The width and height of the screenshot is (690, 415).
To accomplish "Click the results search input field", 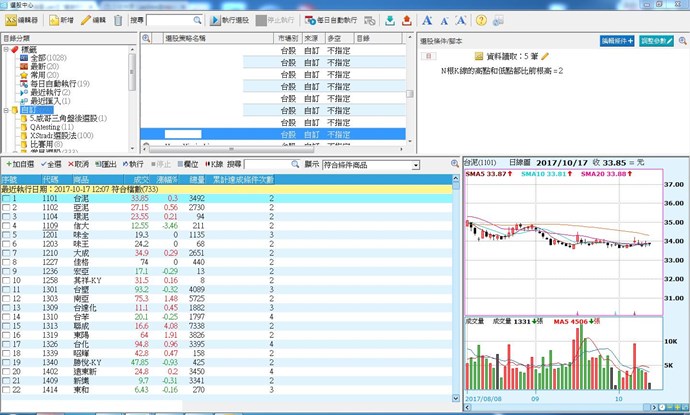I will pos(272,165).
